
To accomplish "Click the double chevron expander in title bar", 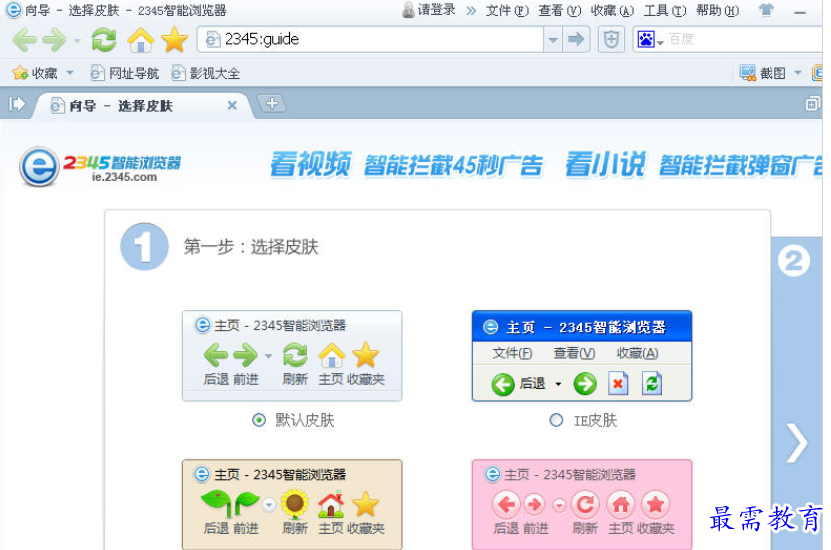I will pyautogui.click(x=471, y=11).
